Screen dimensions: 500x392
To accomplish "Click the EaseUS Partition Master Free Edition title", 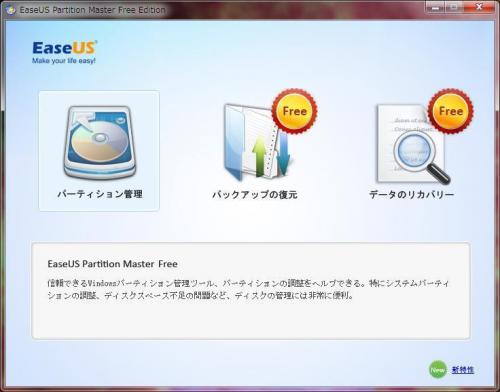I will click(x=92, y=10).
